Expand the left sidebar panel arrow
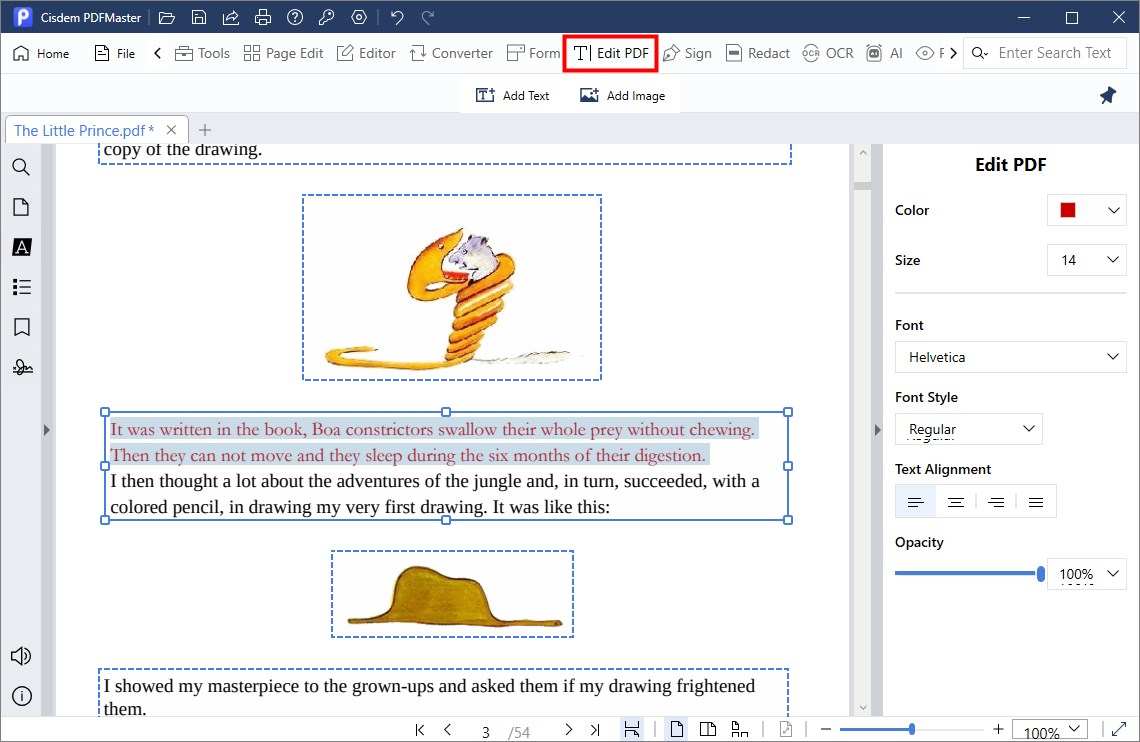The image size is (1140, 742). pos(46,430)
